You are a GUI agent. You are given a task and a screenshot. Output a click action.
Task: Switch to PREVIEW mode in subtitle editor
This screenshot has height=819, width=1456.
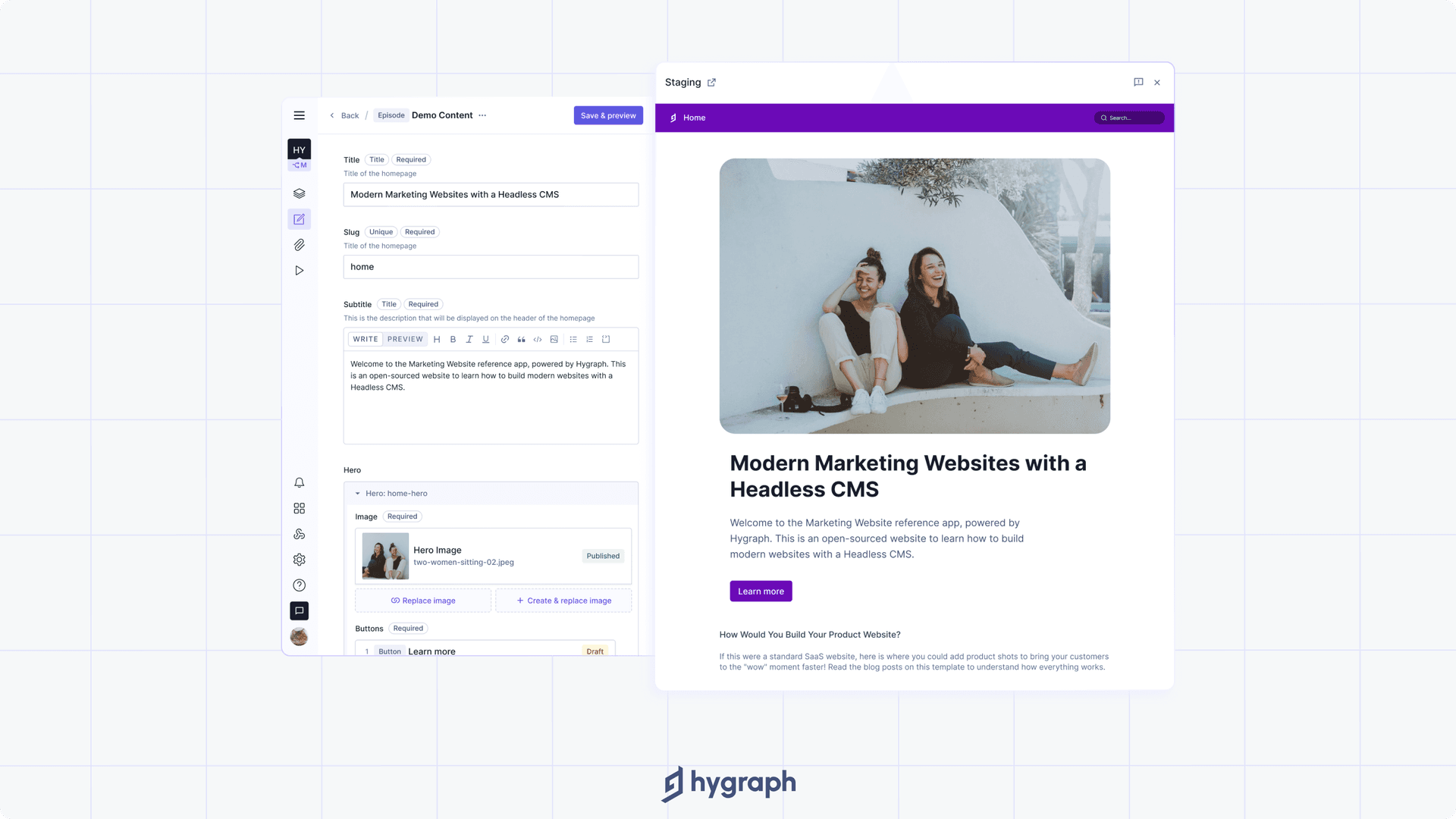pos(405,339)
